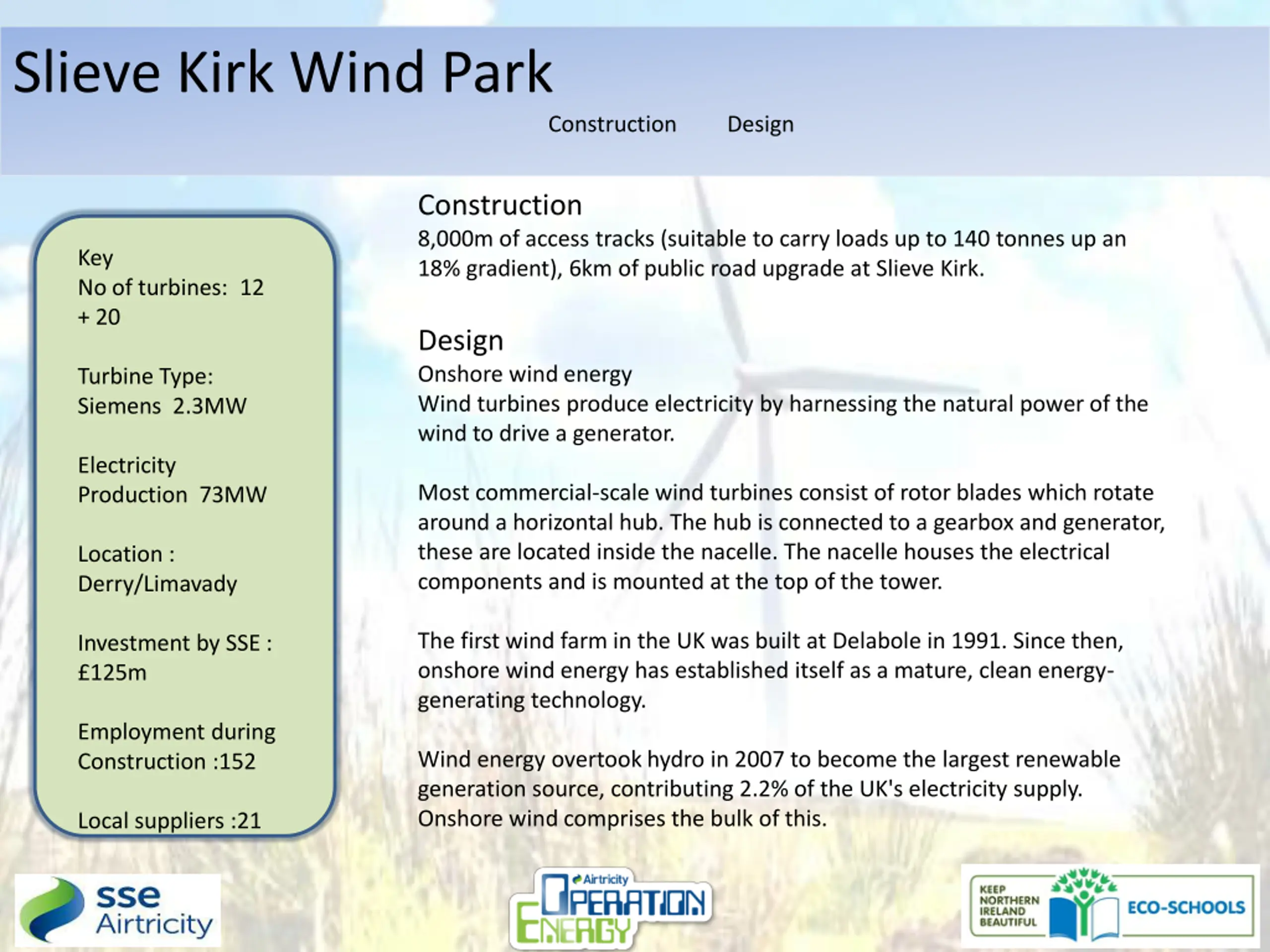This screenshot has width=1270, height=952.
Task: Click the Operation Energy logo
Action: coord(610,908)
